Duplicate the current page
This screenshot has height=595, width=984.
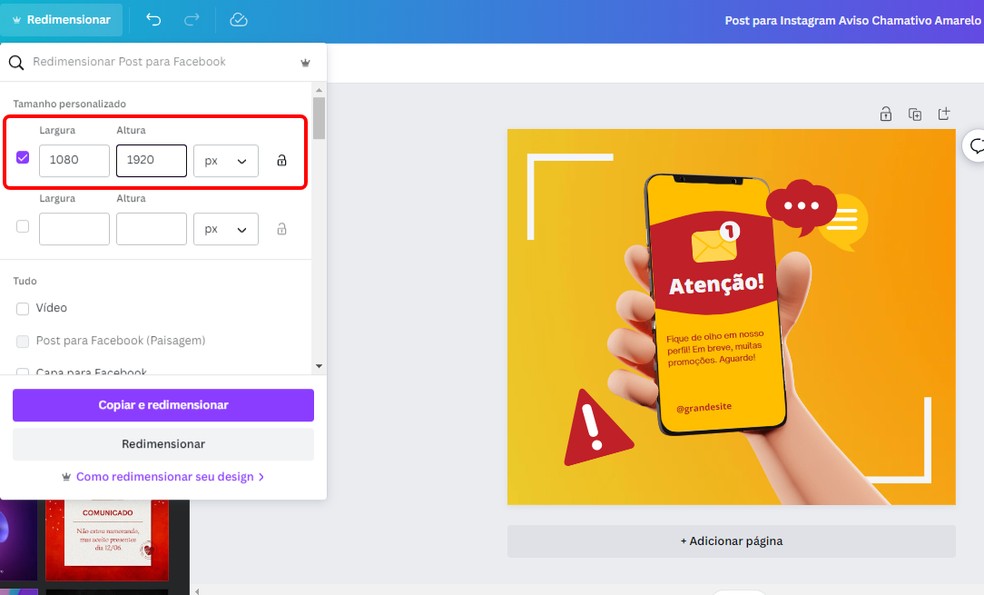(x=914, y=114)
